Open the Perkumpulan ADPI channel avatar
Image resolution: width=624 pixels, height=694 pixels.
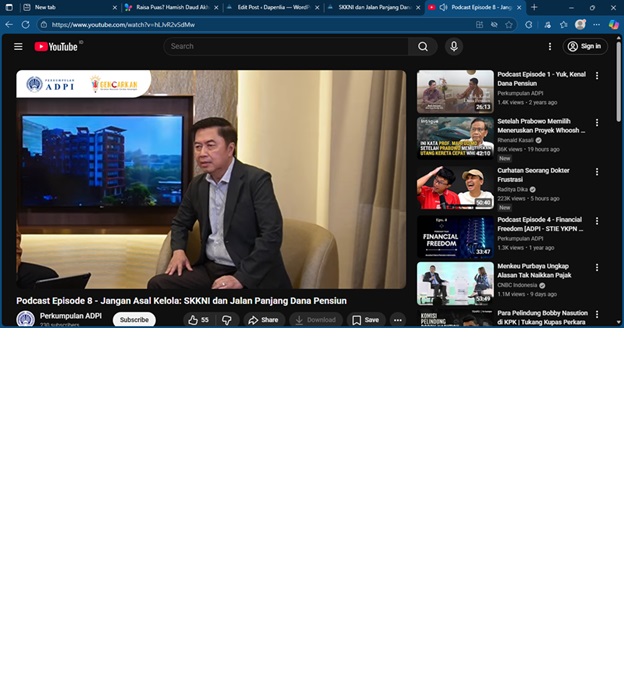[x=25, y=319]
